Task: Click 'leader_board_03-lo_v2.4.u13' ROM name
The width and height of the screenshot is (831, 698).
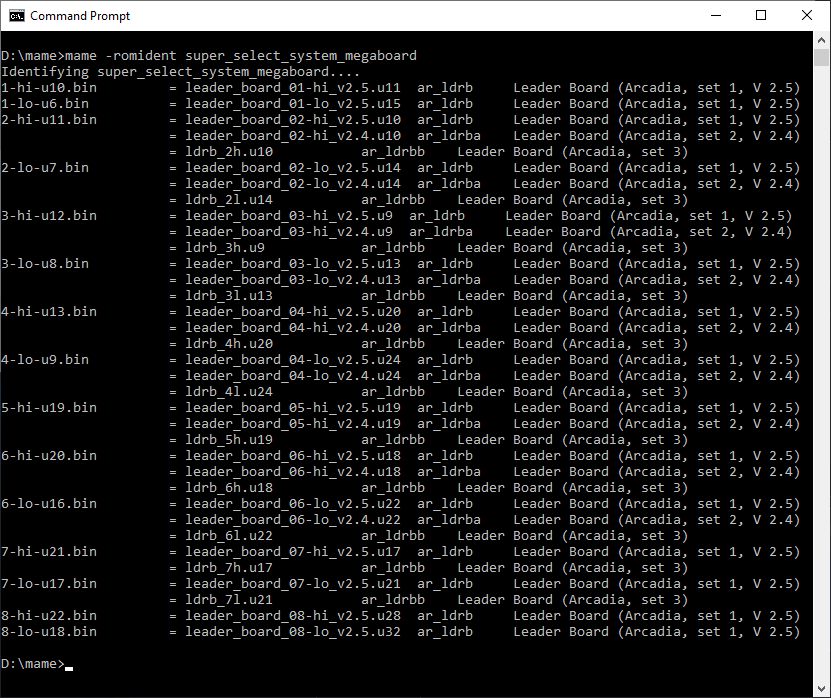Action: 293,279
